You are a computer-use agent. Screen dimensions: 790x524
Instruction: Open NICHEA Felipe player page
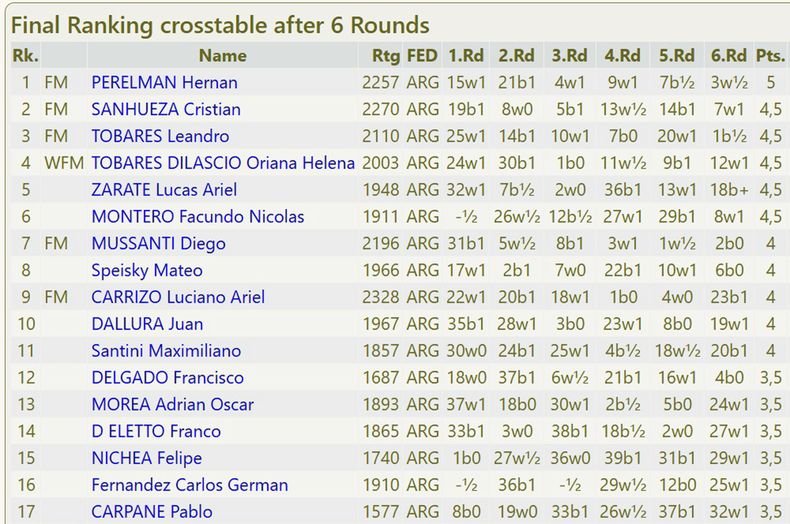pyautogui.click(x=146, y=458)
